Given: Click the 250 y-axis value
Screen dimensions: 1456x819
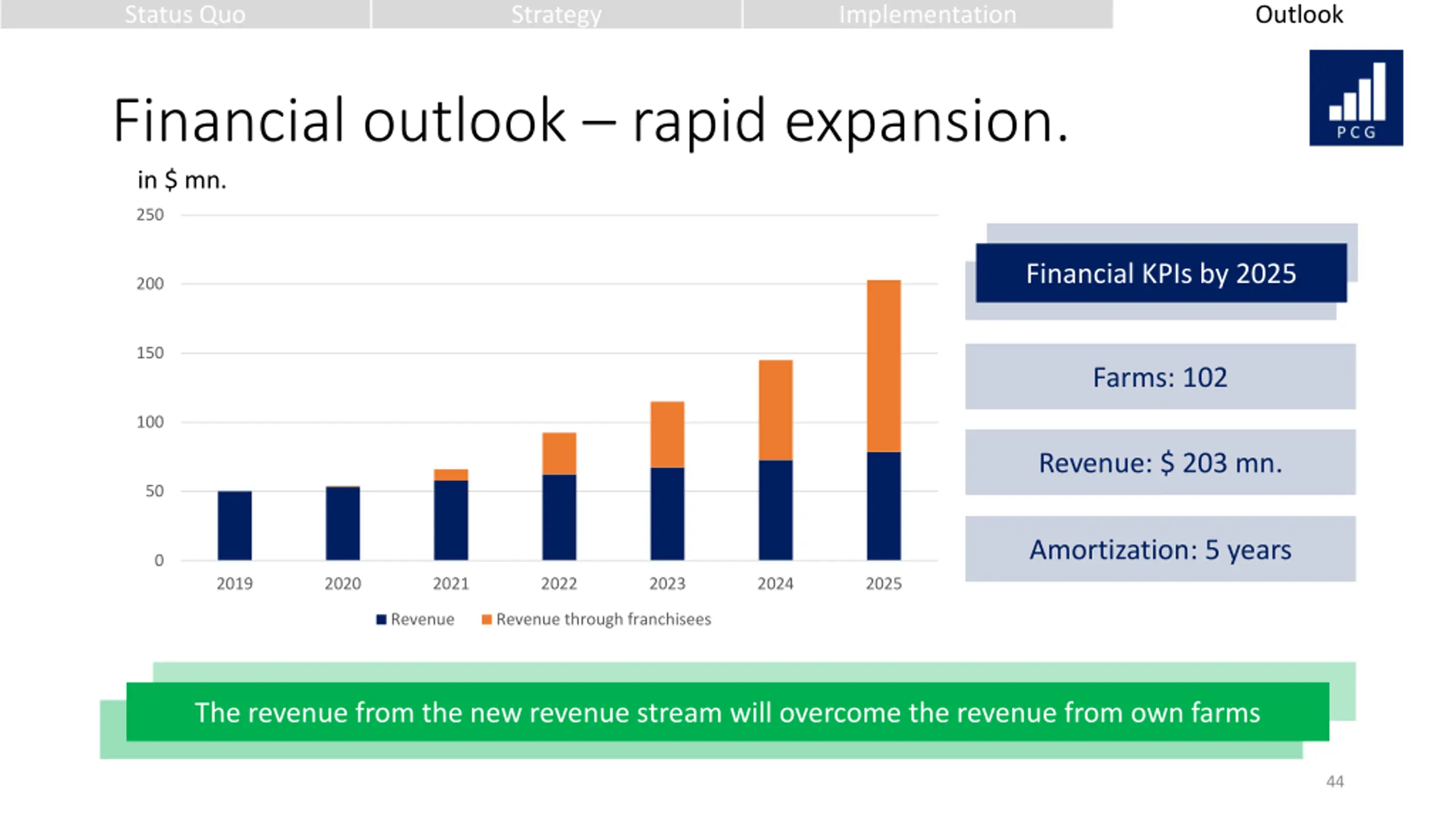Looking at the screenshot, I should tap(150, 215).
